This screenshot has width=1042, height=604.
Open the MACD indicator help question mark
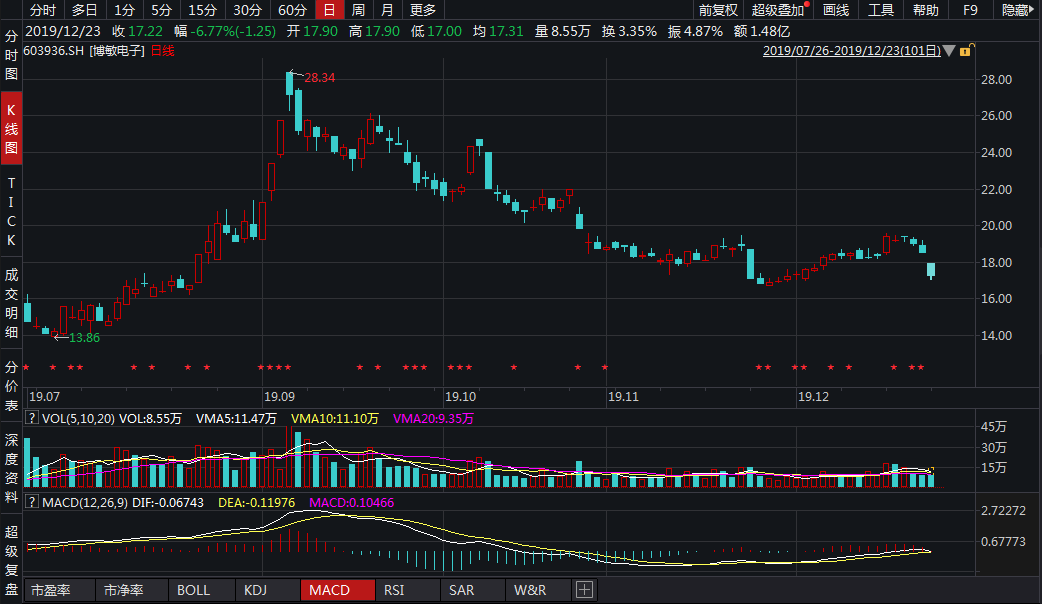31,502
